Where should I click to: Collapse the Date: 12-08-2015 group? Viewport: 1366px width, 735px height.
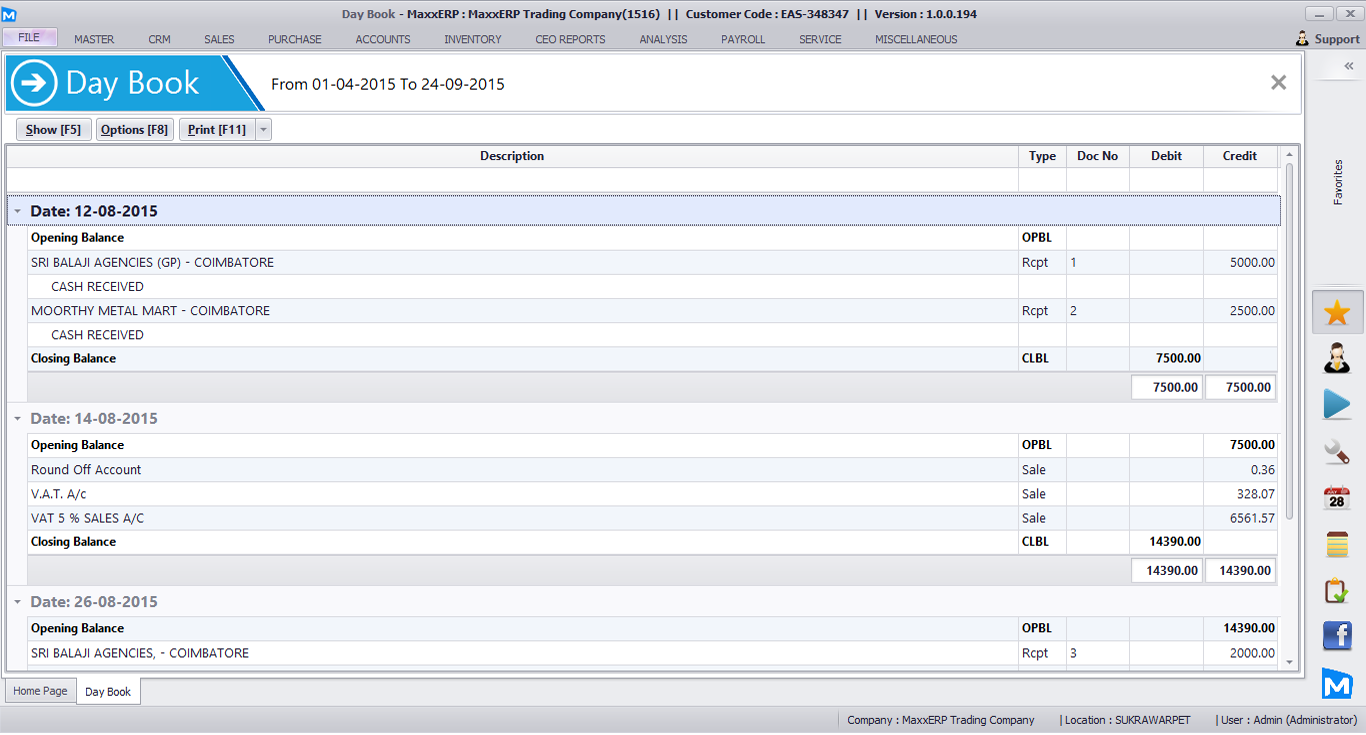(x=18, y=212)
